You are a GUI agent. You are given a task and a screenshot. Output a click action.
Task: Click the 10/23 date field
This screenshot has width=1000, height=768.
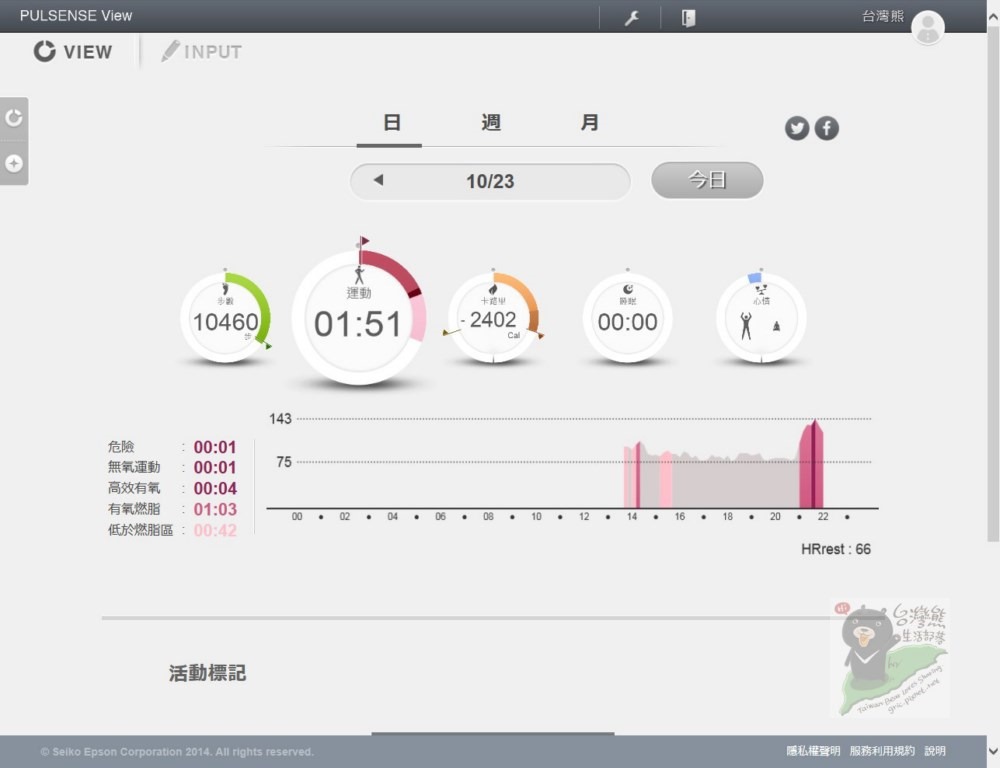(x=490, y=181)
